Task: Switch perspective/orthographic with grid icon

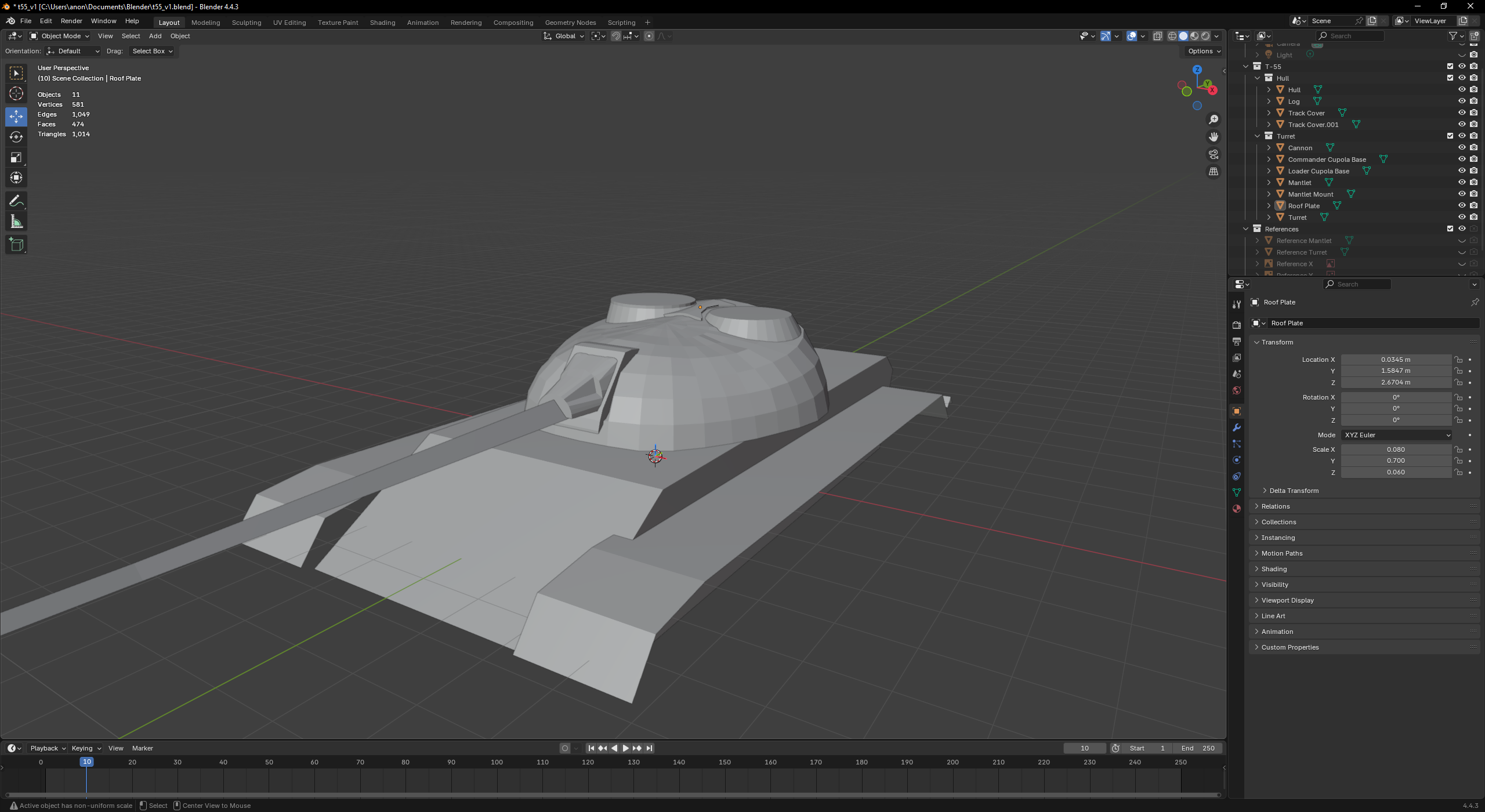Action: 1214,172
